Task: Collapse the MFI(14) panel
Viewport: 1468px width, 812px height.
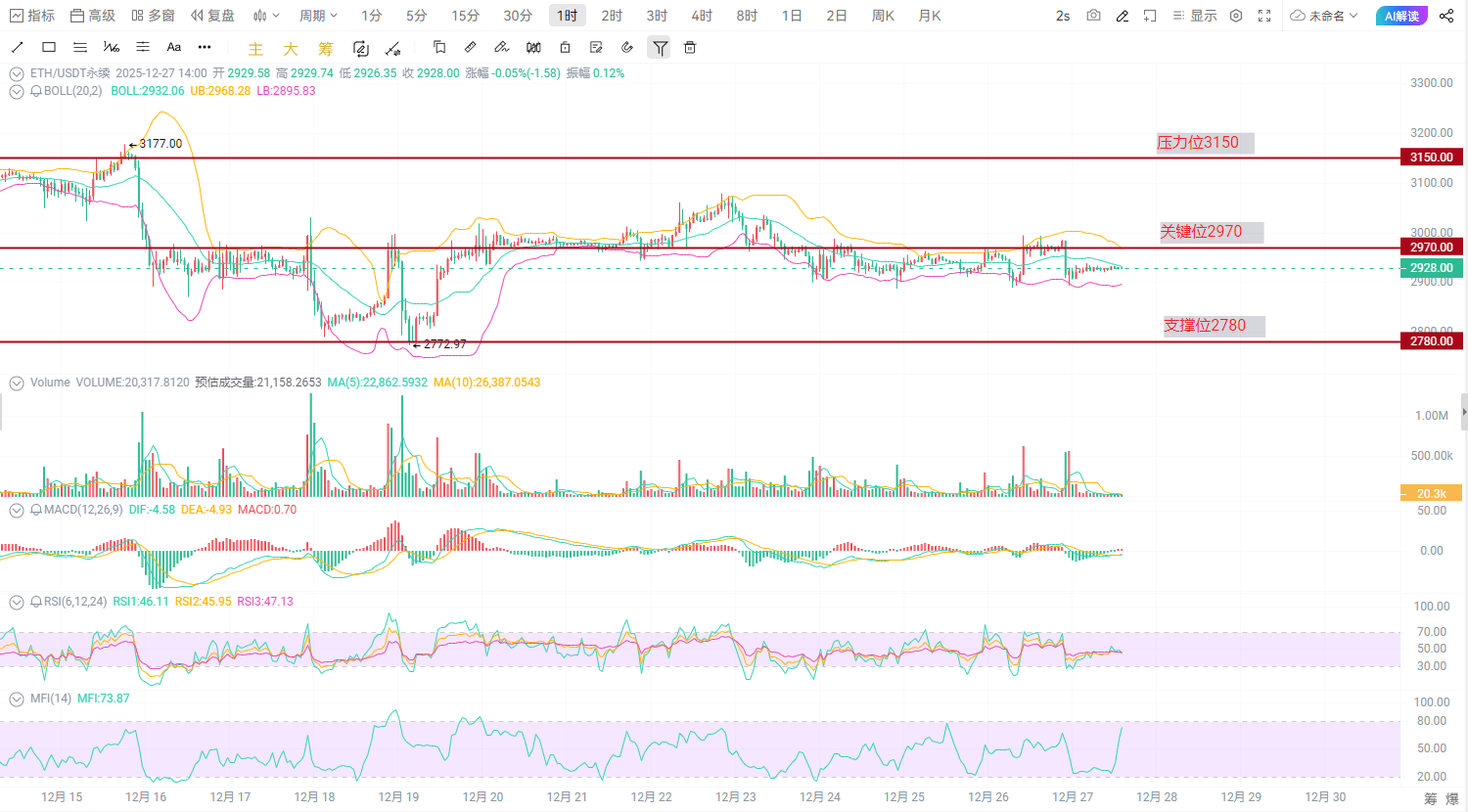Action: pyautogui.click(x=17, y=699)
